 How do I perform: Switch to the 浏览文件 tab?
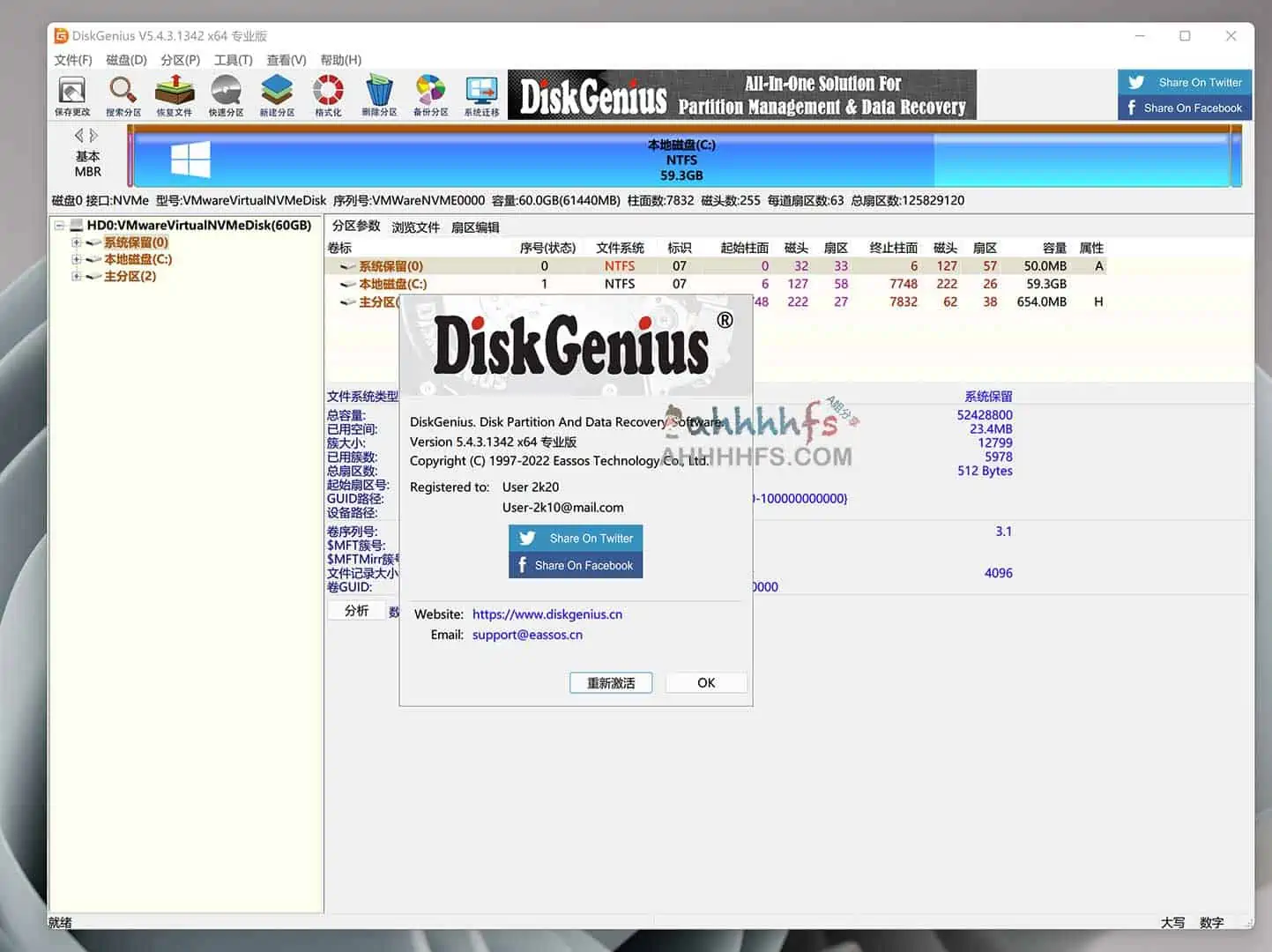[x=415, y=227]
